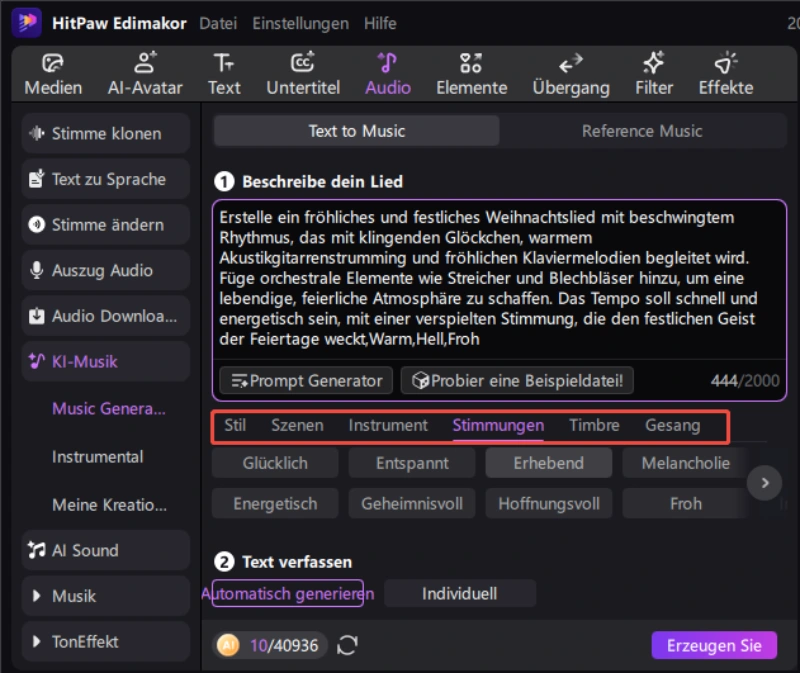Viewport: 800px width, 673px height.
Task: Click into the song description text box
Action: click(499, 279)
